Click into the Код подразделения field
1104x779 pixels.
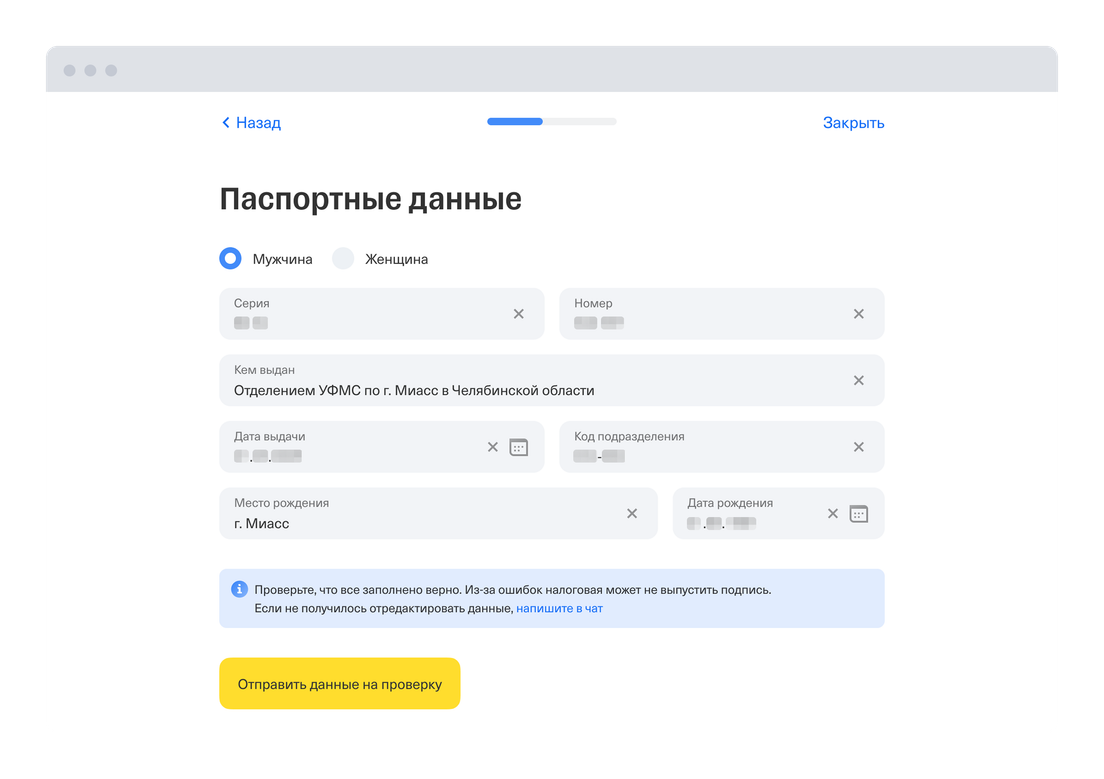(x=722, y=447)
